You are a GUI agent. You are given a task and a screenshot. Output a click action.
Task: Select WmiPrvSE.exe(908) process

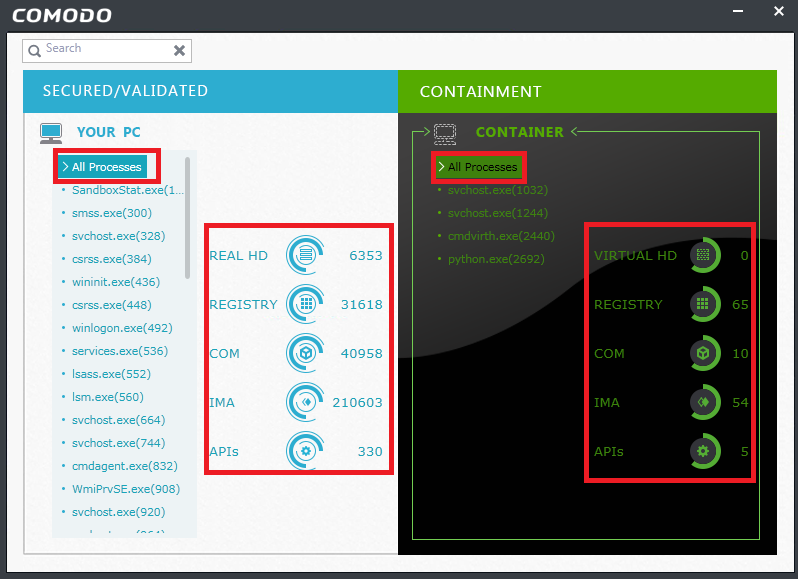point(126,489)
